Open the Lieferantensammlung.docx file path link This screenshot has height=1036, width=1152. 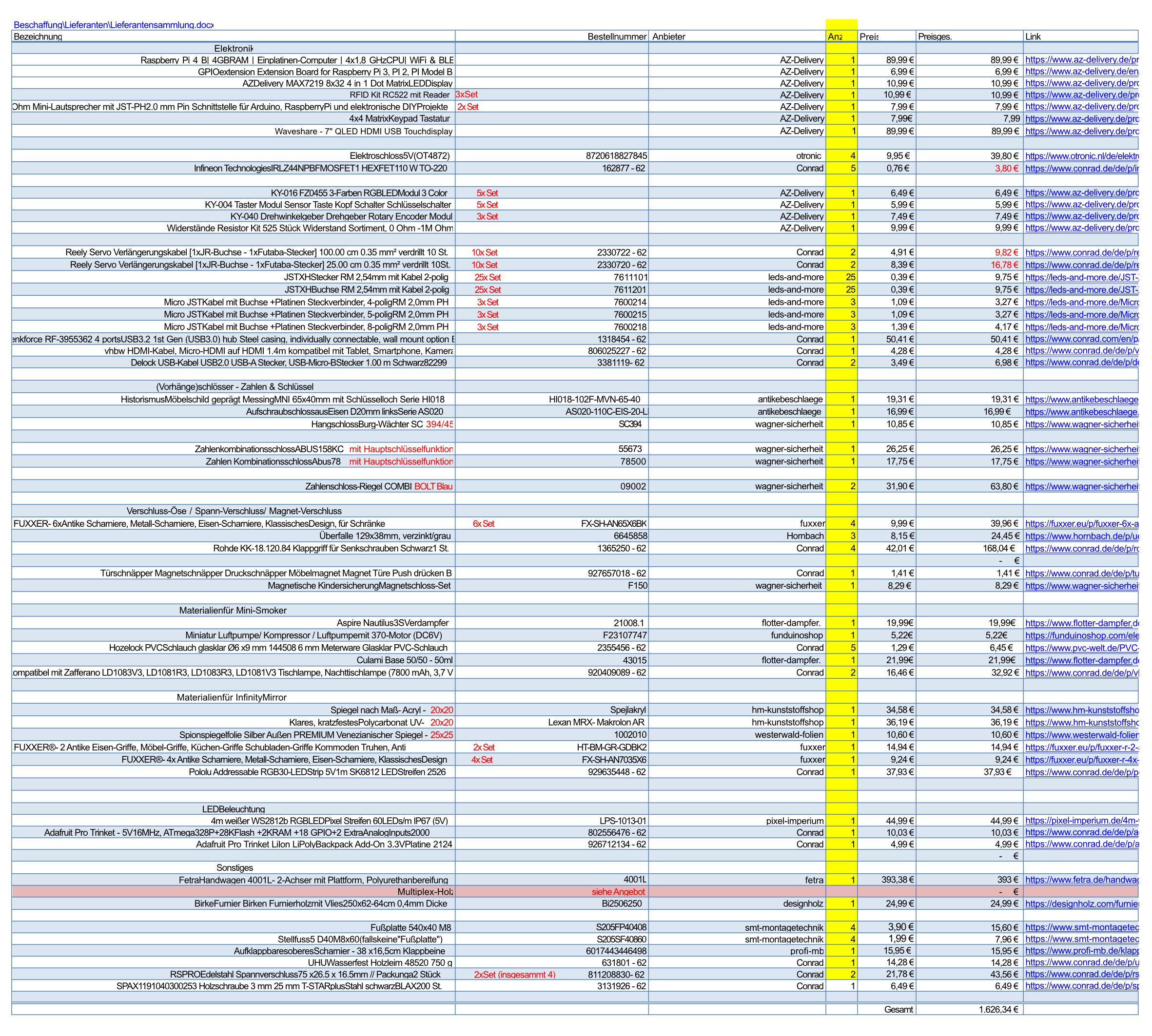click(113, 25)
